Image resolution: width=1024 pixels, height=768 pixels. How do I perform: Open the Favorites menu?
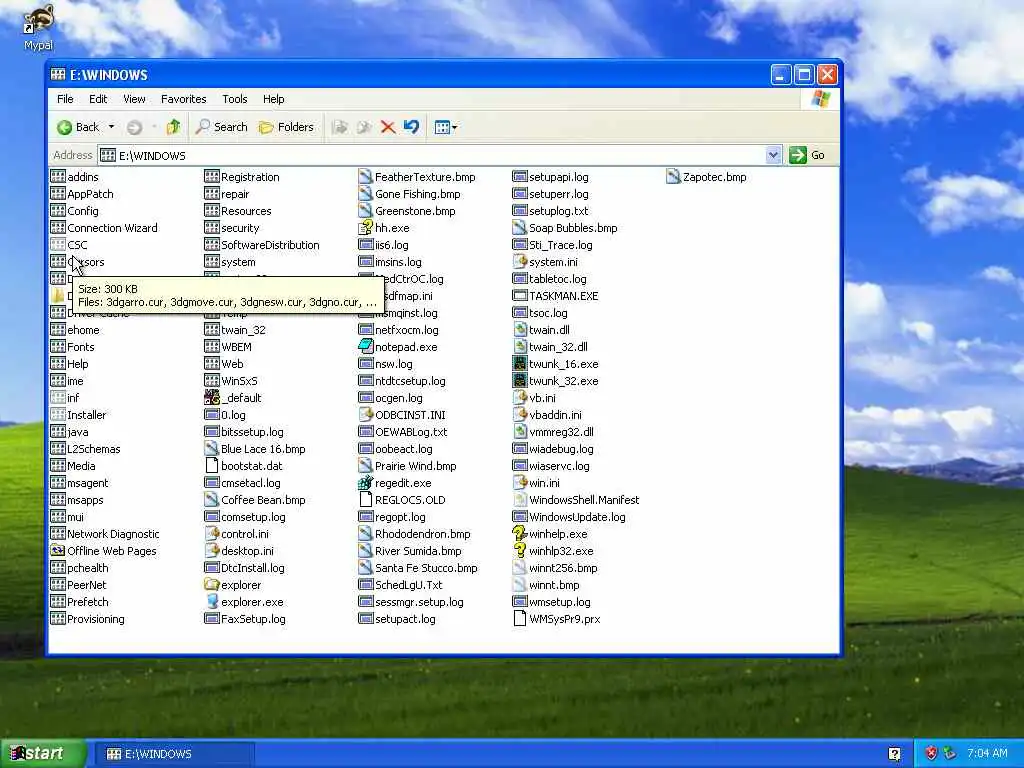coord(184,99)
